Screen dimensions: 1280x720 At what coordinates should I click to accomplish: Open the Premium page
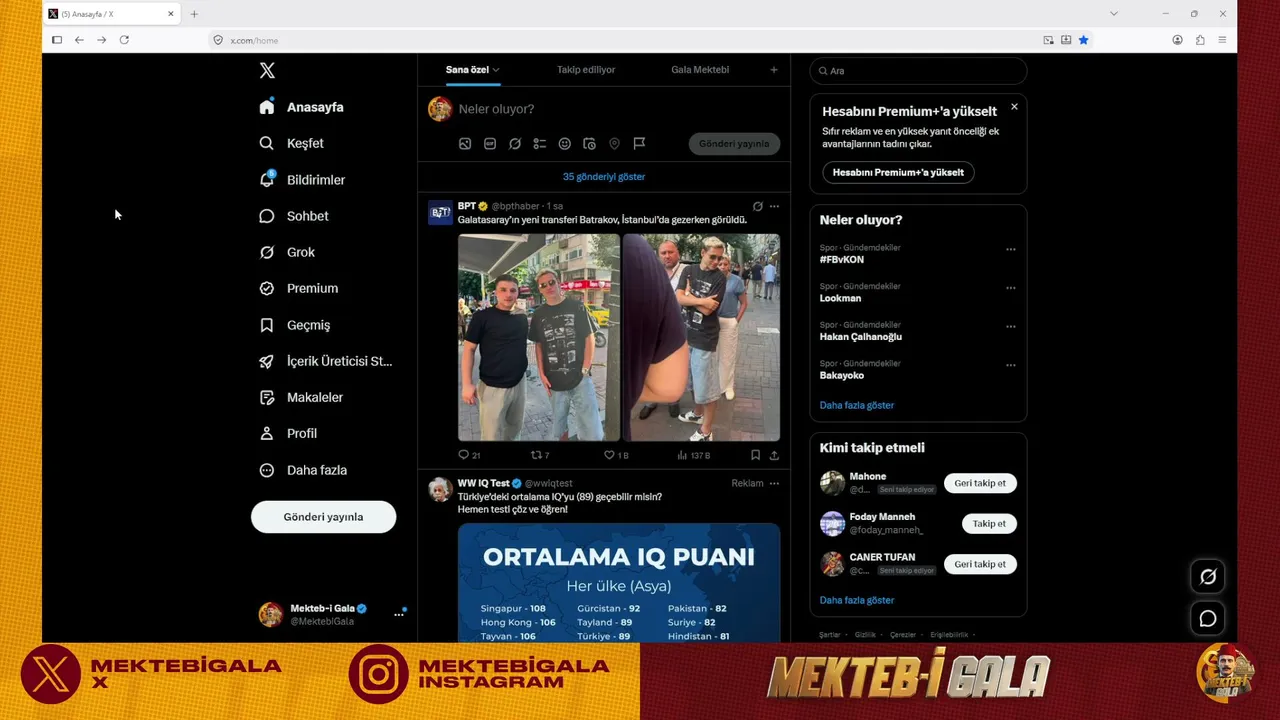[x=298, y=288]
